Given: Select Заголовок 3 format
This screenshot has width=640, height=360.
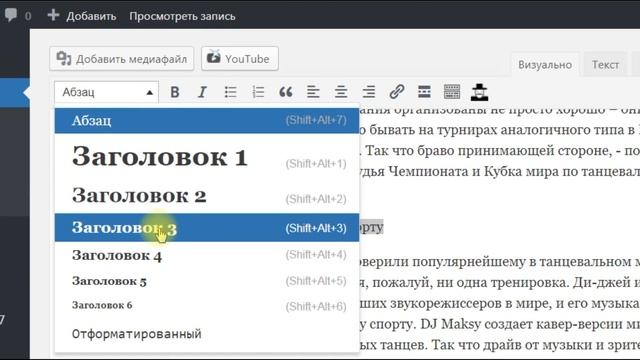Looking at the screenshot, I should 207,228.
